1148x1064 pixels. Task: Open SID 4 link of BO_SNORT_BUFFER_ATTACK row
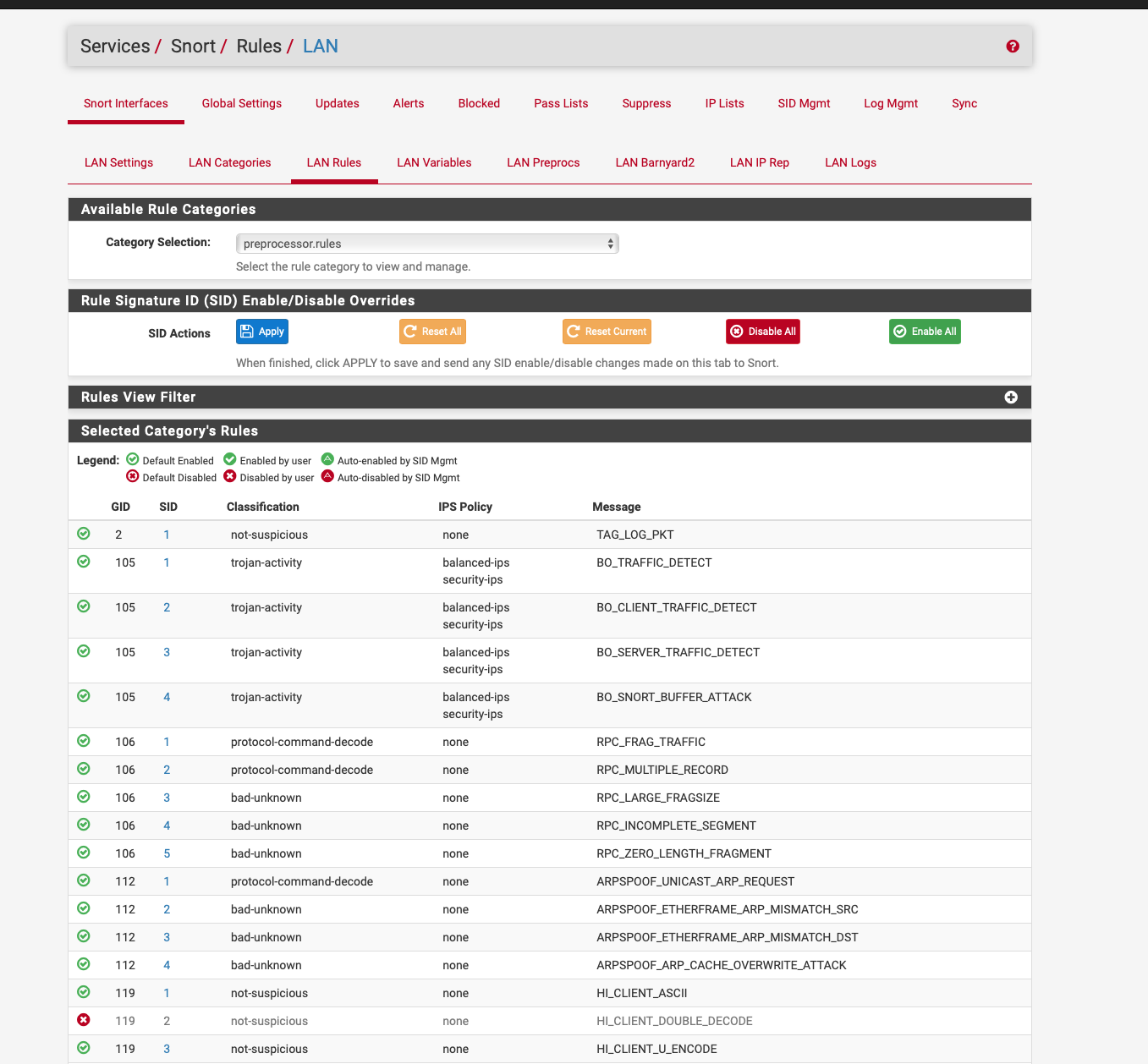167,697
